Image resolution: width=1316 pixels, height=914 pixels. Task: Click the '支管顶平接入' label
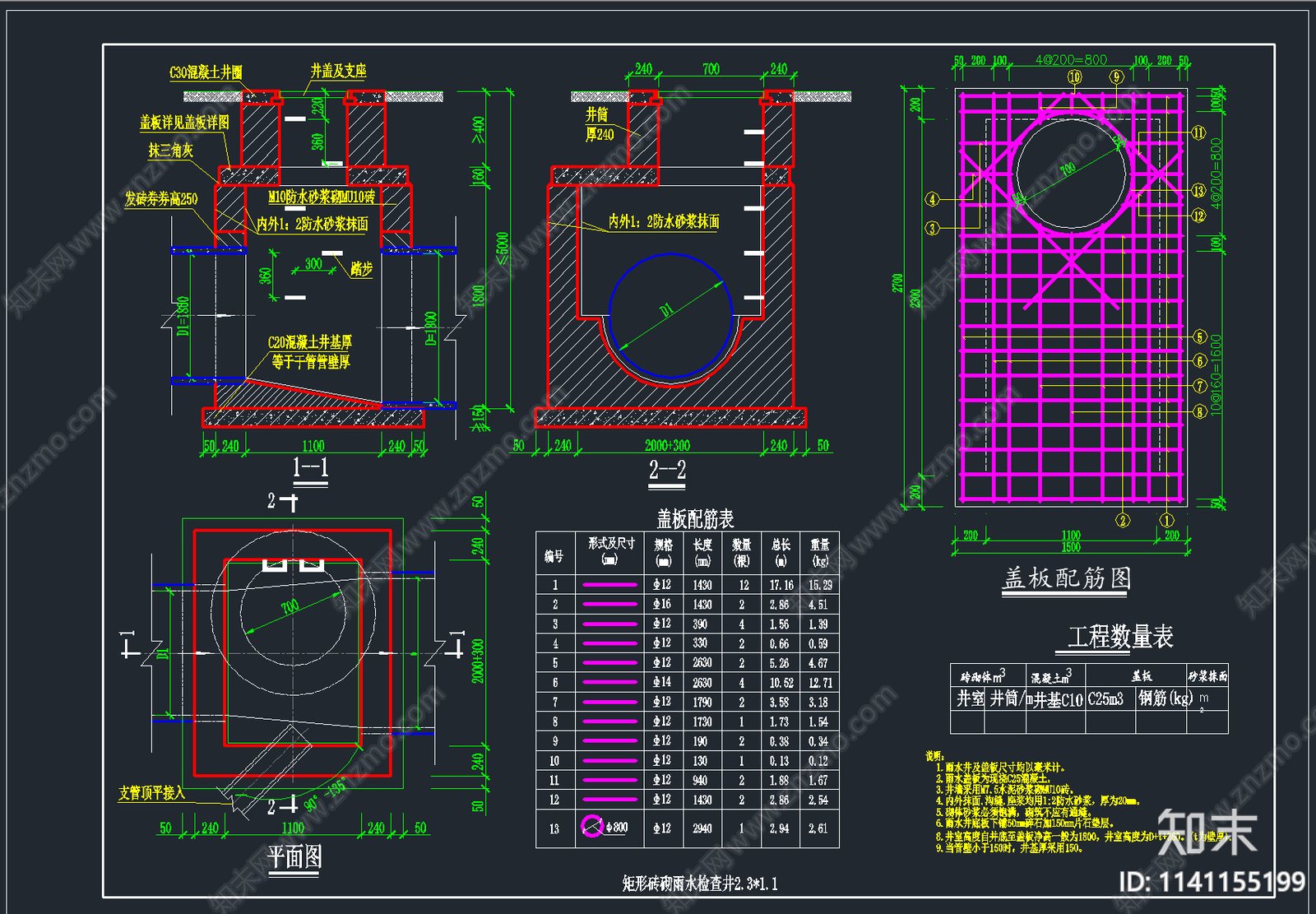click(151, 793)
